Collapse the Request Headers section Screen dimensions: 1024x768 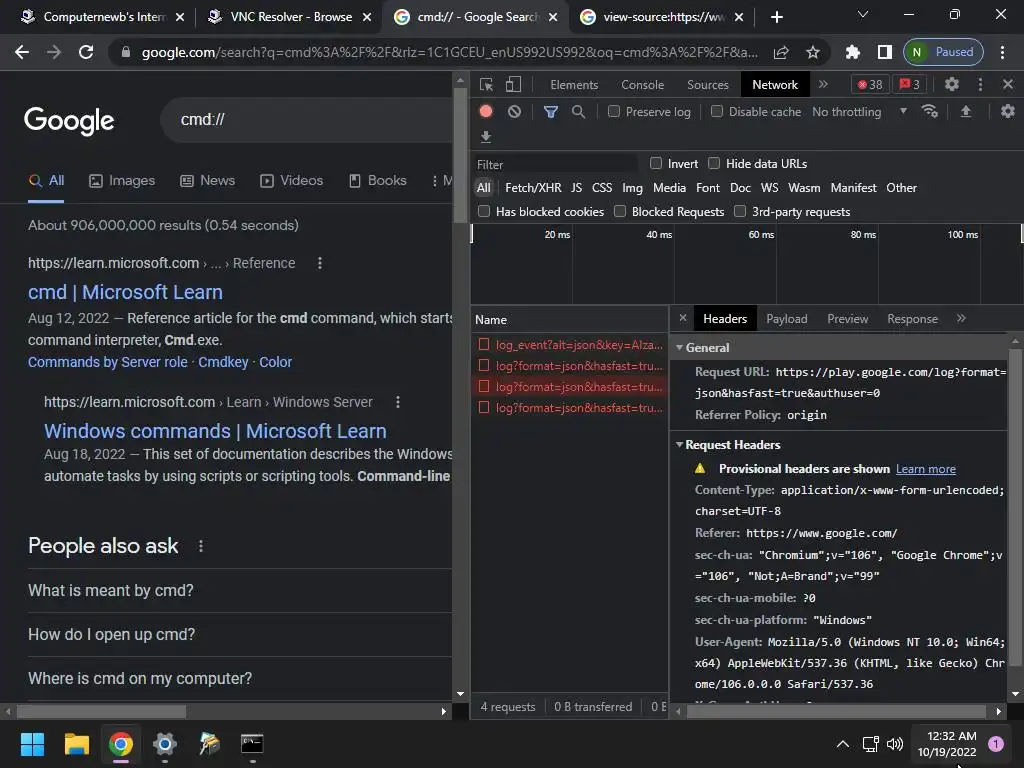679,445
